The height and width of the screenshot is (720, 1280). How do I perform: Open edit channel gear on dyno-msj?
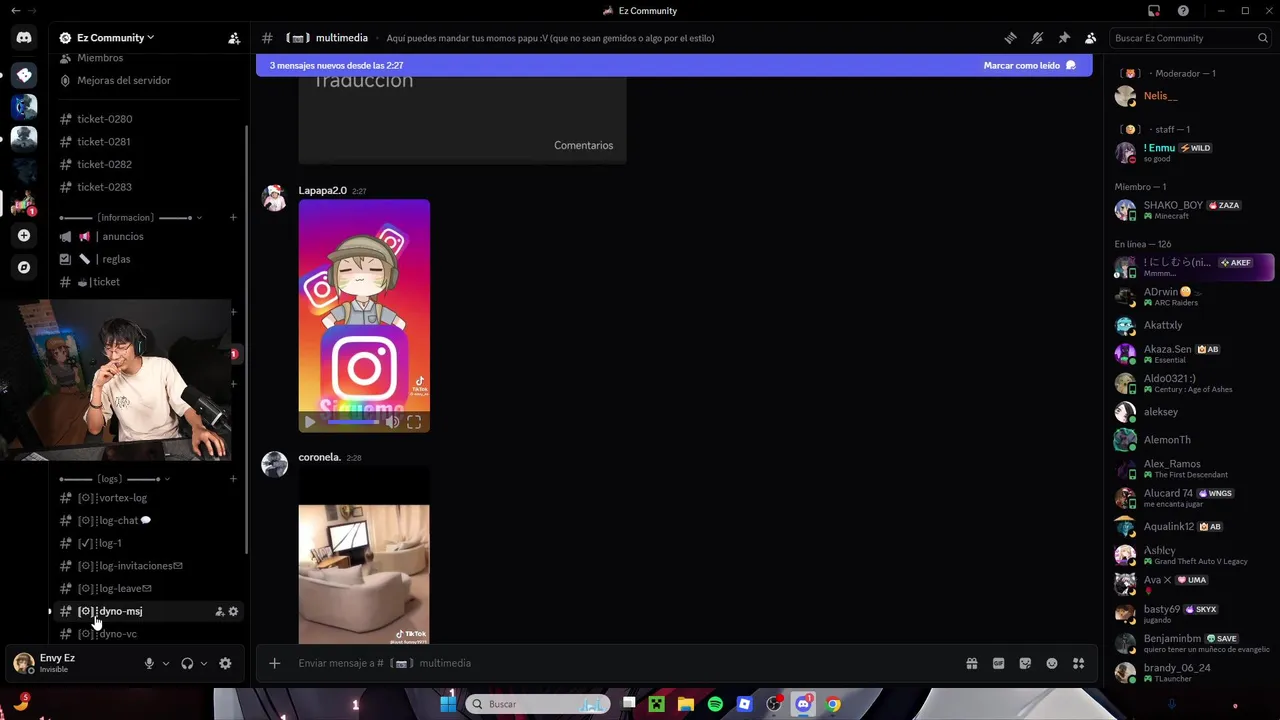tap(234, 611)
